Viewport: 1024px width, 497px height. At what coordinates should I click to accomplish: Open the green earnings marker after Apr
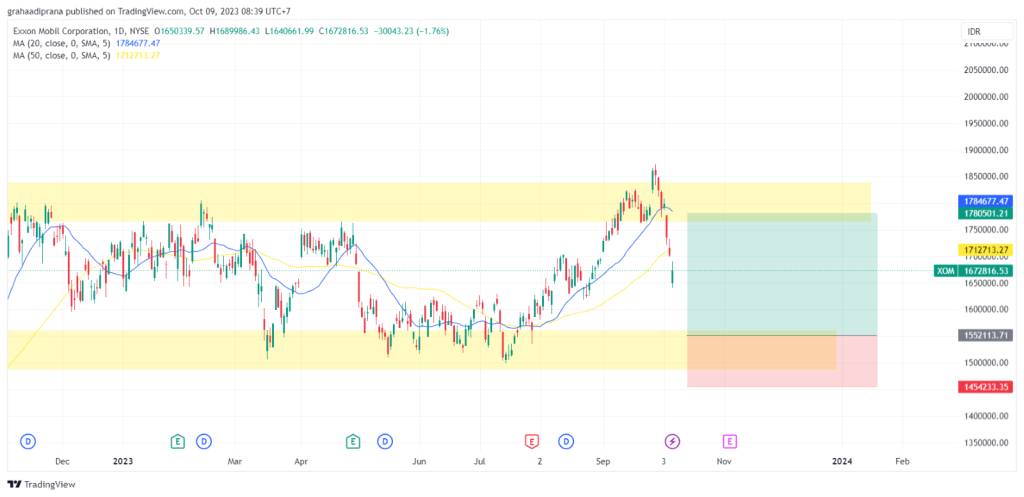[x=353, y=441]
